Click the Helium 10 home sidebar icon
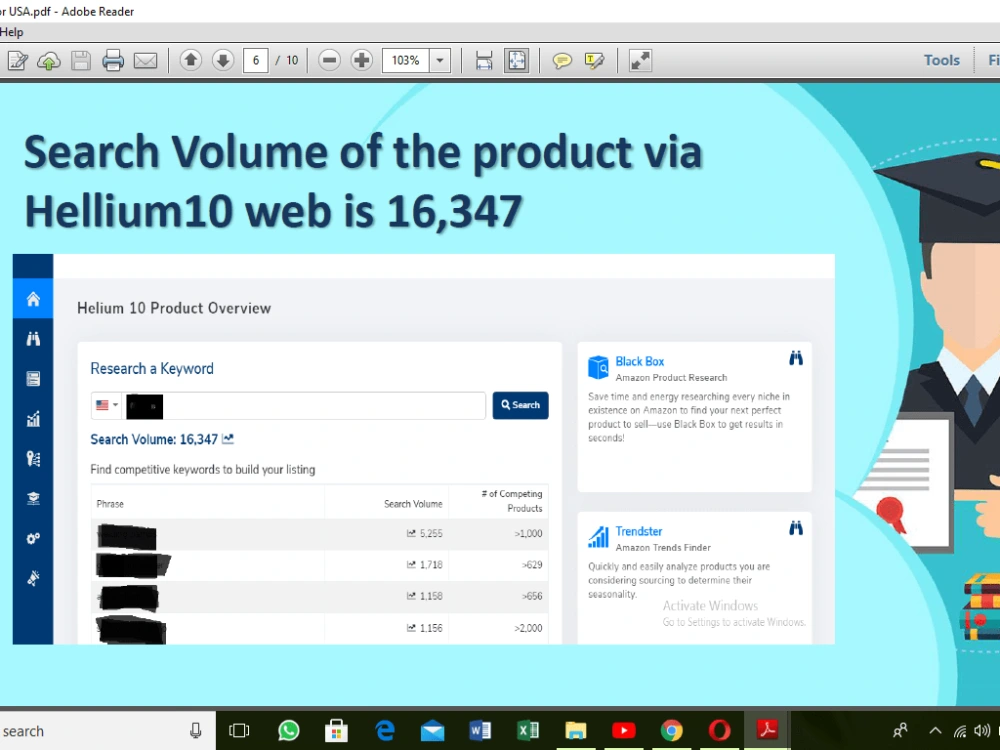The image size is (1000, 750). tap(33, 298)
